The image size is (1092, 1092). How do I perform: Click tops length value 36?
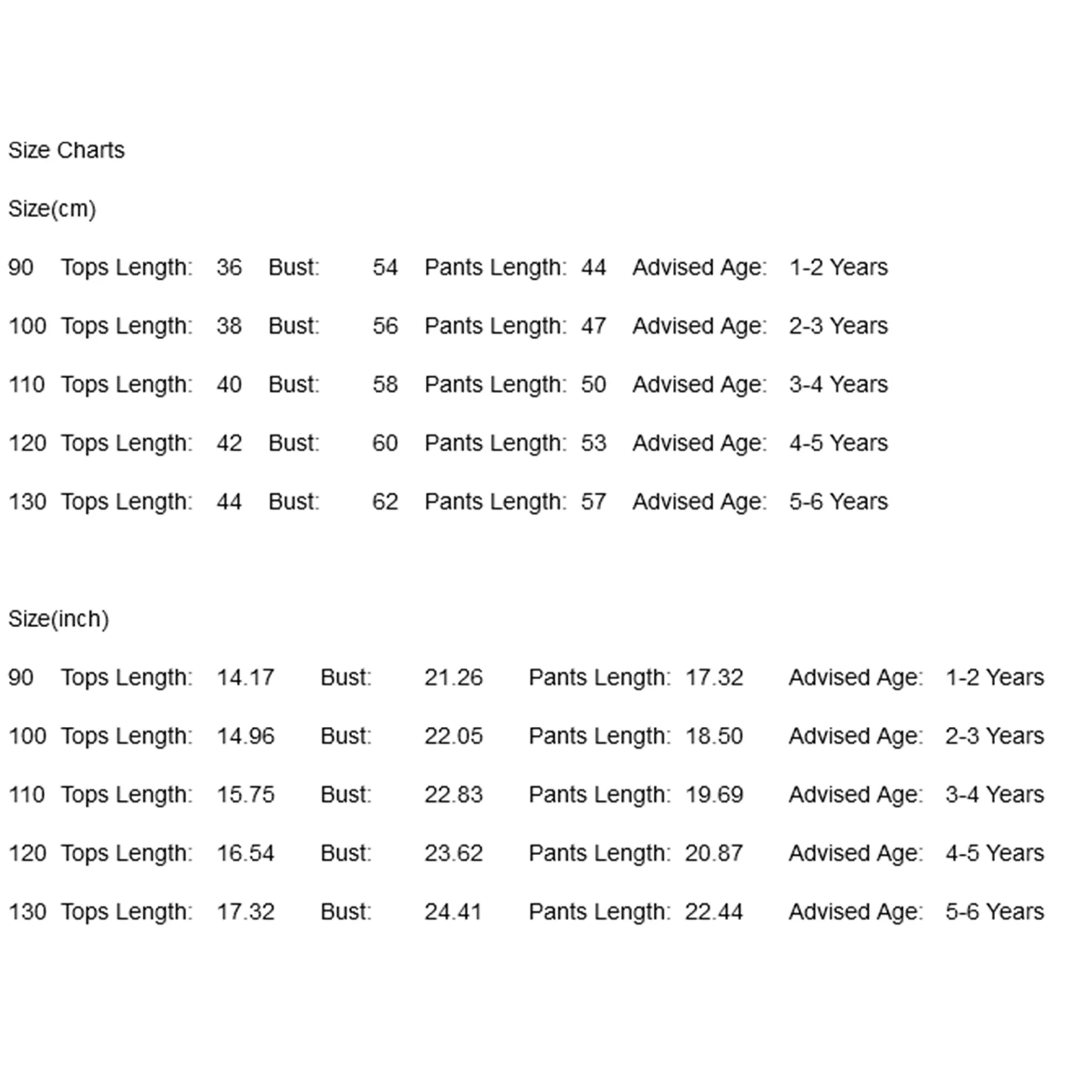click(x=229, y=268)
